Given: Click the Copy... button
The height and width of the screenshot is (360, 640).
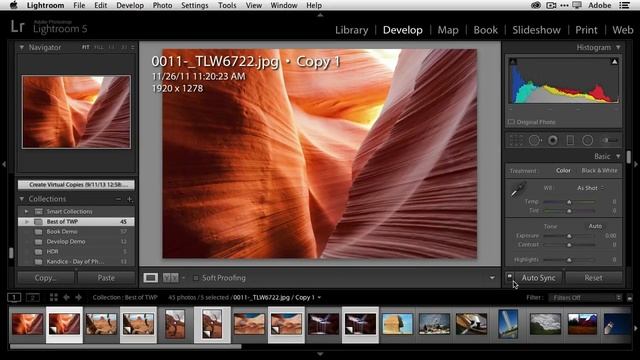Looking at the screenshot, I should tap(46, 278).
